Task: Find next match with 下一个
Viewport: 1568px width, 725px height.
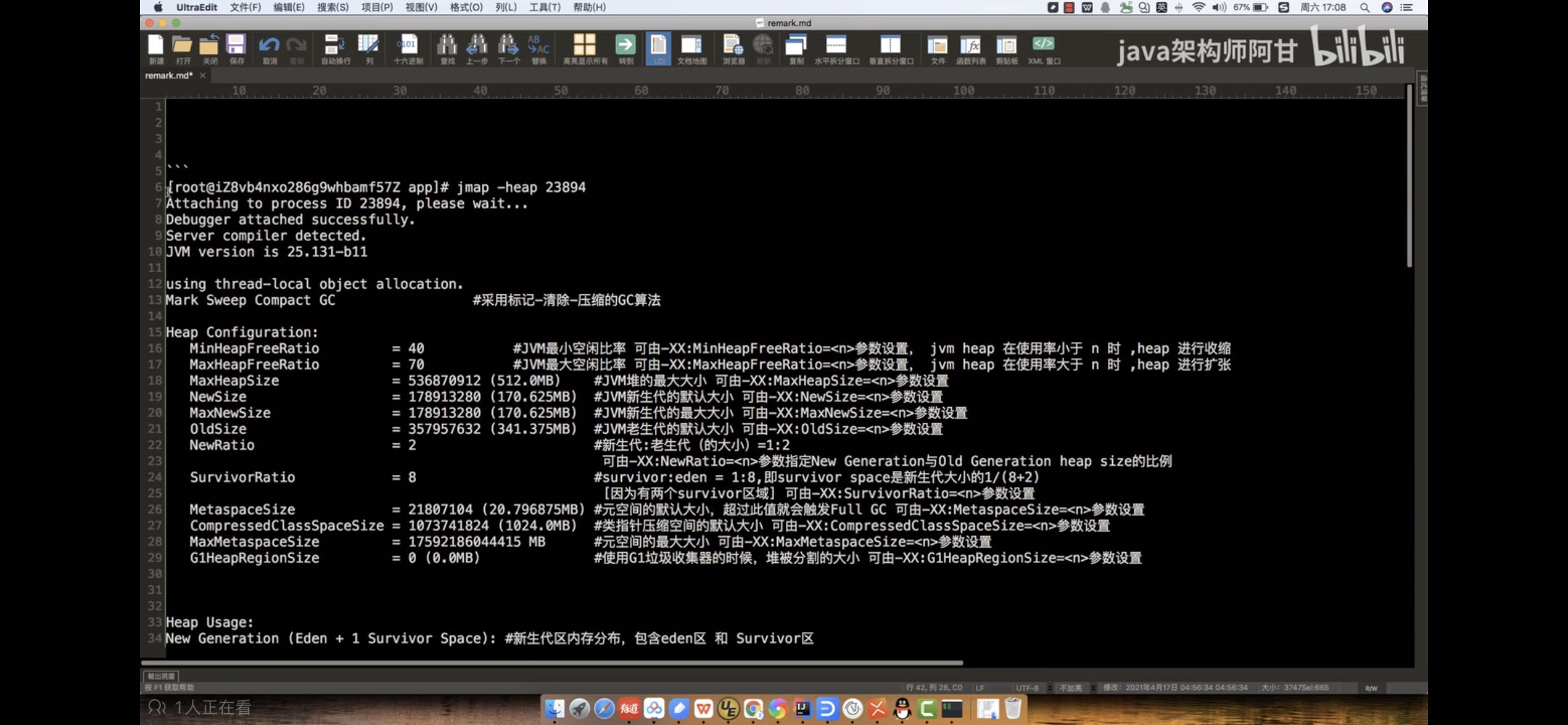Action: coord(508,49)
